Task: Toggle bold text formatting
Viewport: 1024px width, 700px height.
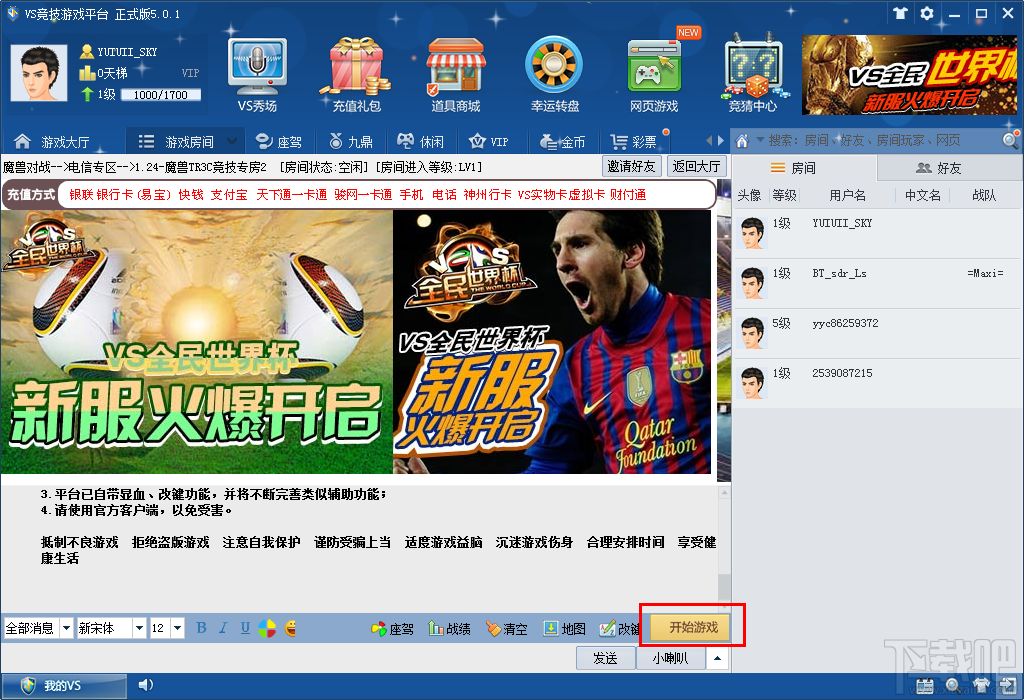Action: 201,628
